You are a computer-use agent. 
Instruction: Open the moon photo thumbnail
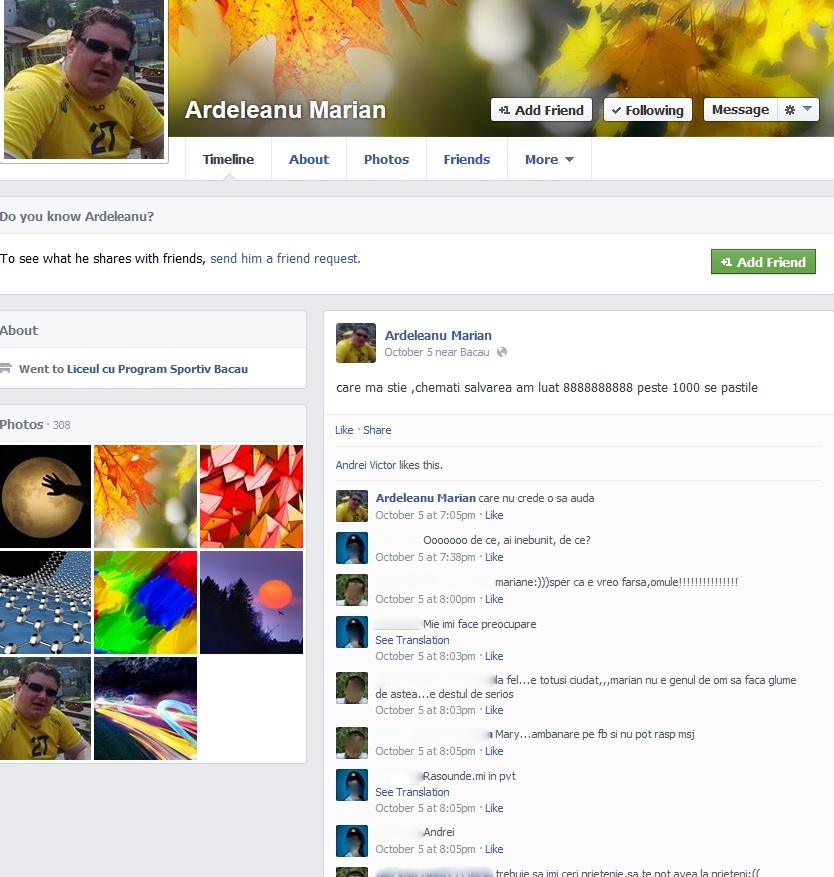click(45, 496)
